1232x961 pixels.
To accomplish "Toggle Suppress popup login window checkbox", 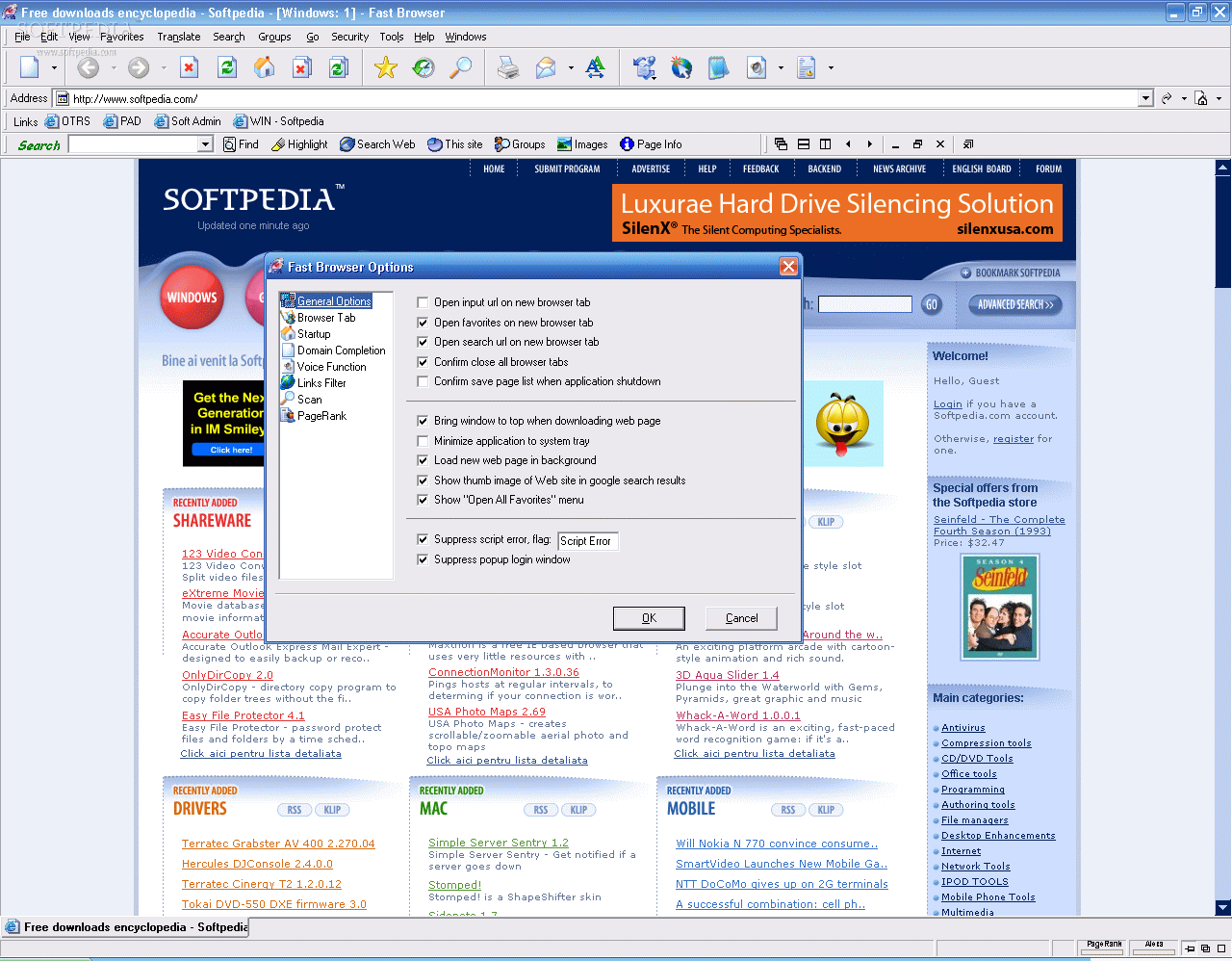I will [x=423, y=559].
